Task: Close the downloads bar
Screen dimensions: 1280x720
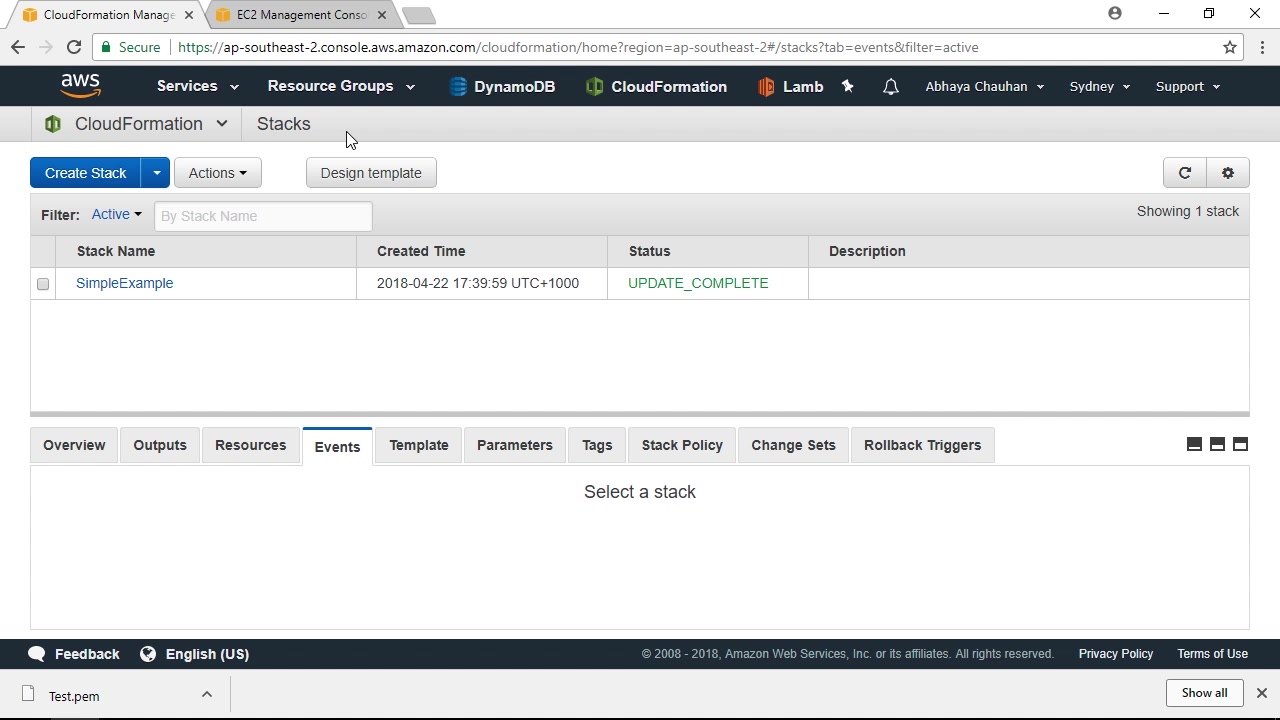Action: pyautogui.click(x=1262, y=693)
